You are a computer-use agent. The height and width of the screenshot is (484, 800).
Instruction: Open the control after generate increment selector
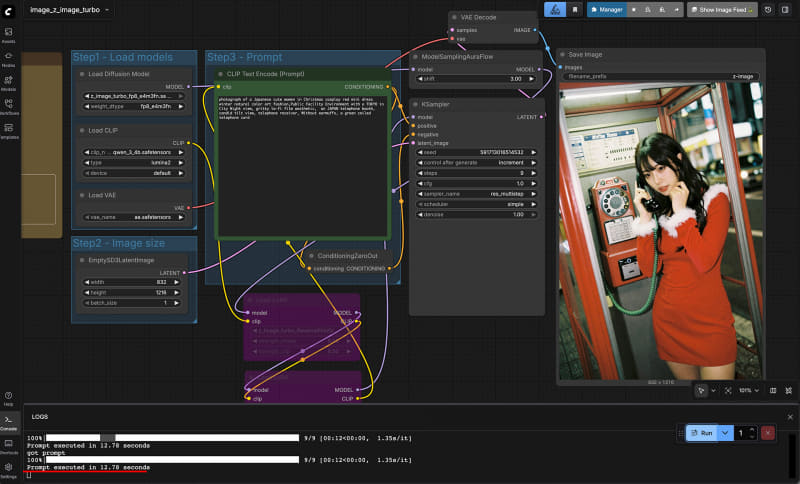pyautogui.click(x=477, y=163)
